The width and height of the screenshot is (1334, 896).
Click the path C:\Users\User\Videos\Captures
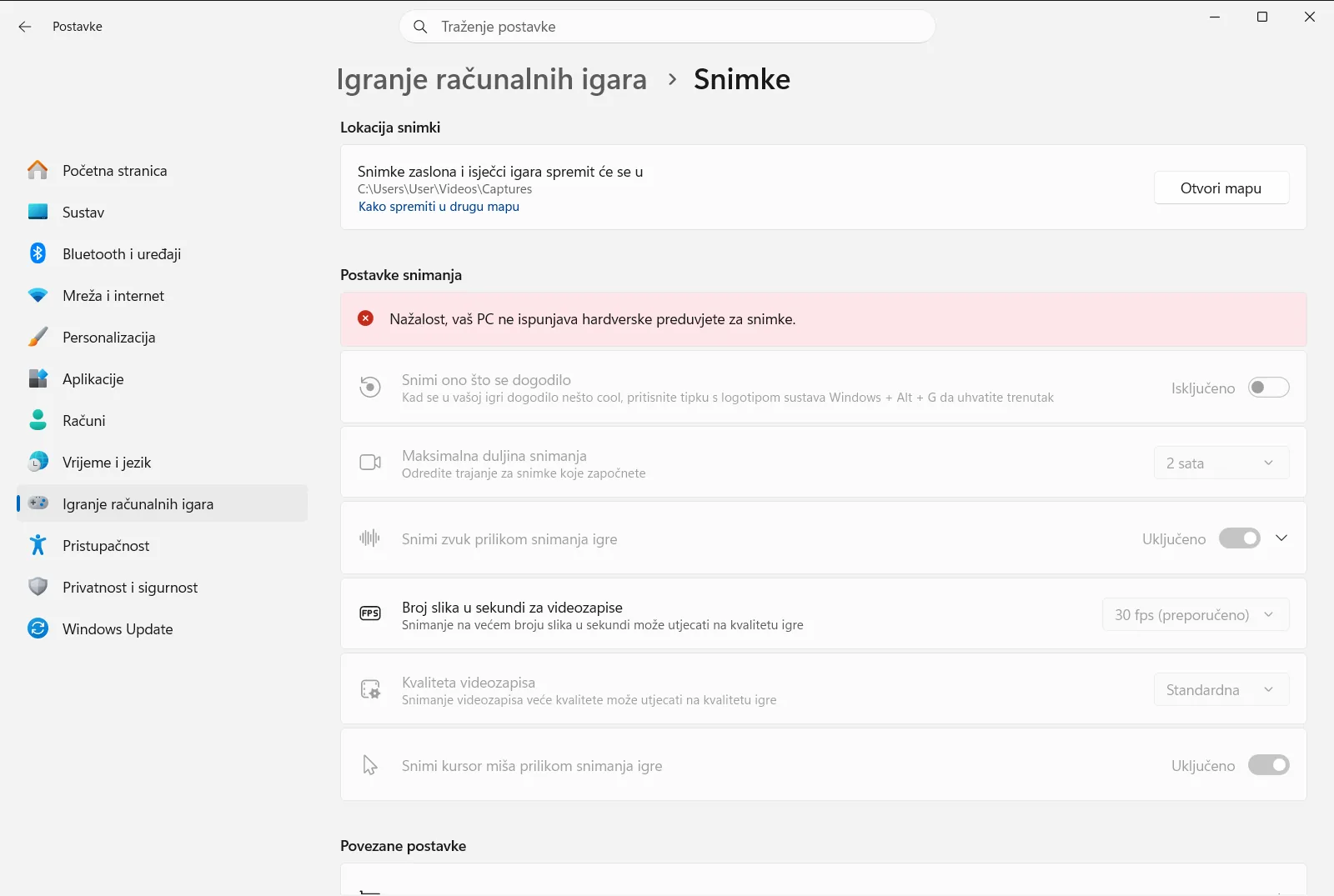pyautogui.click(x=444, y=189)
